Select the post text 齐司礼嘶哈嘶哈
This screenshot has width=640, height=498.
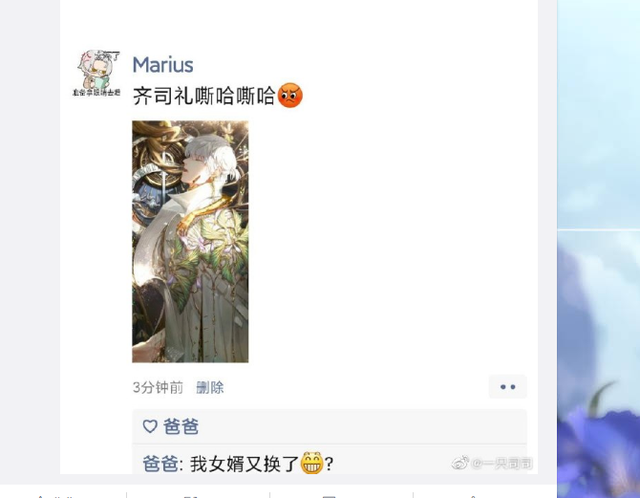pos(204,96)
